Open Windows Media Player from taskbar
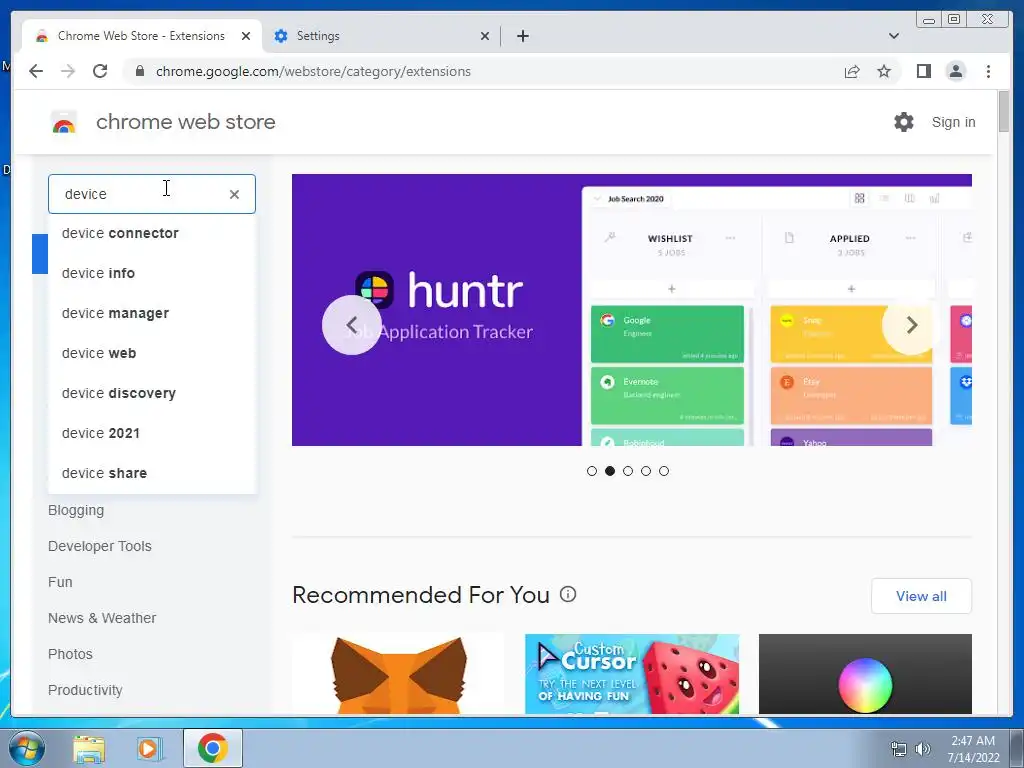This screenshot has width=1024, height=768. [149, 748]
